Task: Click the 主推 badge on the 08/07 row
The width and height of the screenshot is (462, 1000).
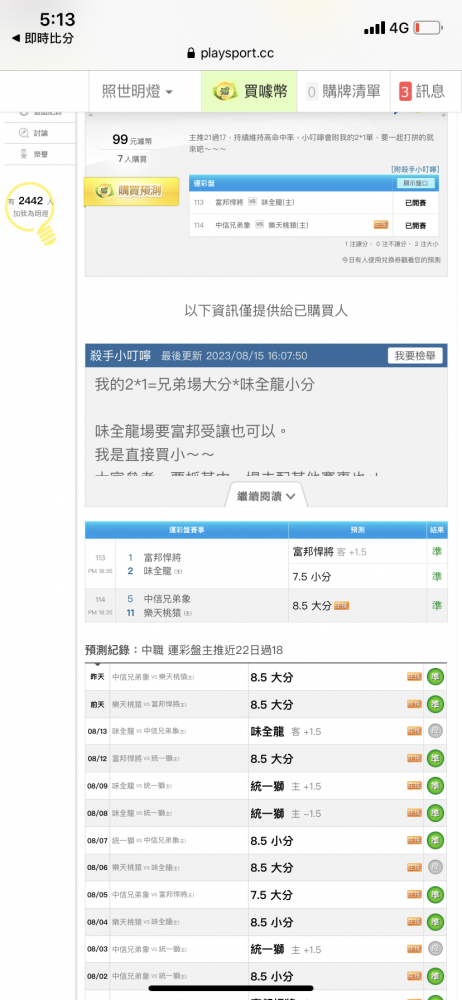Action: (415, 840)
